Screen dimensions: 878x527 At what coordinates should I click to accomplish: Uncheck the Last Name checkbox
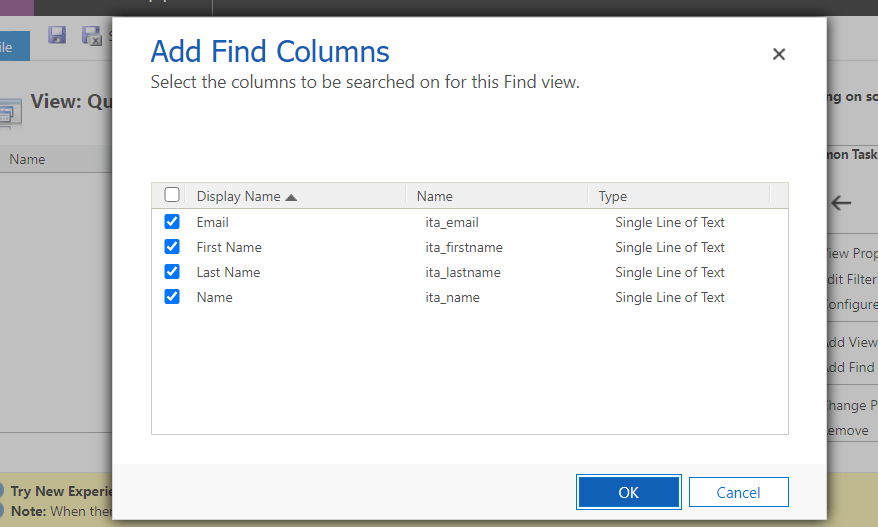(x=172, y=272)
